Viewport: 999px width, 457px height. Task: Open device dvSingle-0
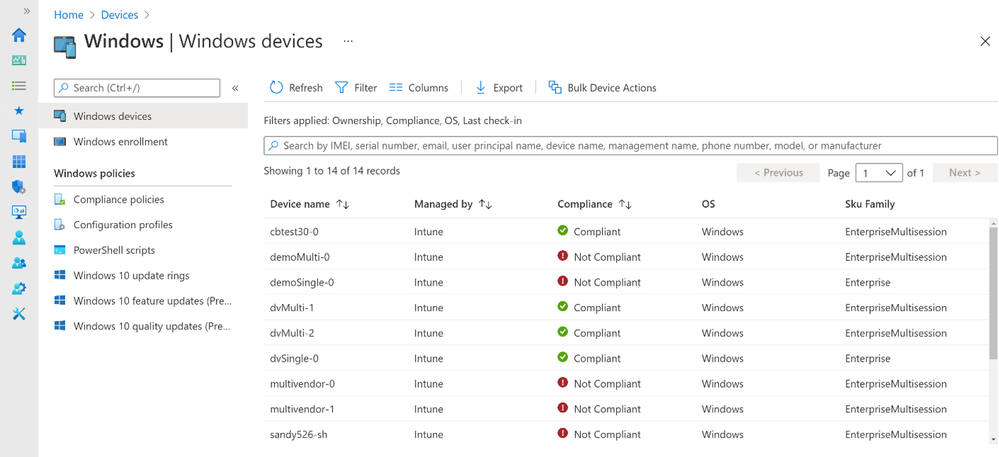point(294,359)
